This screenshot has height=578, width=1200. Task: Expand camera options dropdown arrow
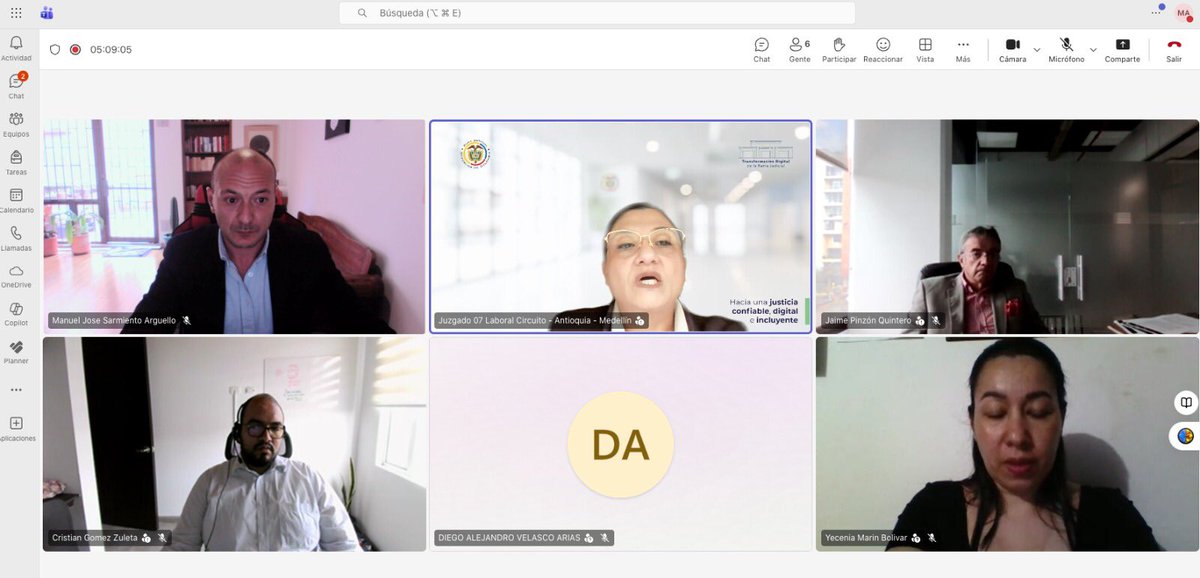coord(1037,50)
